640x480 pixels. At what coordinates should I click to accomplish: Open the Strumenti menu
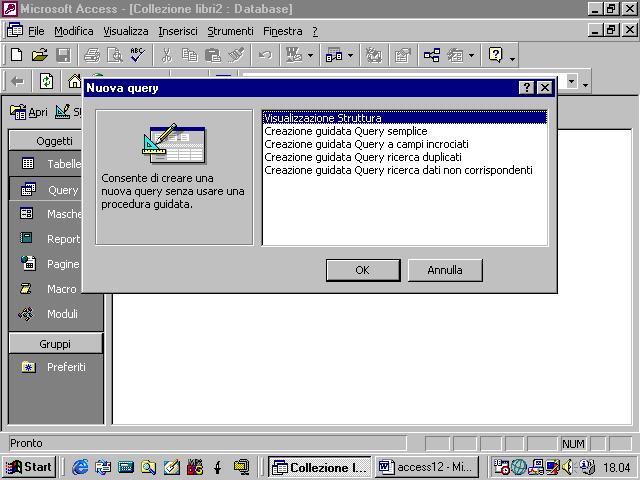(230, 31)
